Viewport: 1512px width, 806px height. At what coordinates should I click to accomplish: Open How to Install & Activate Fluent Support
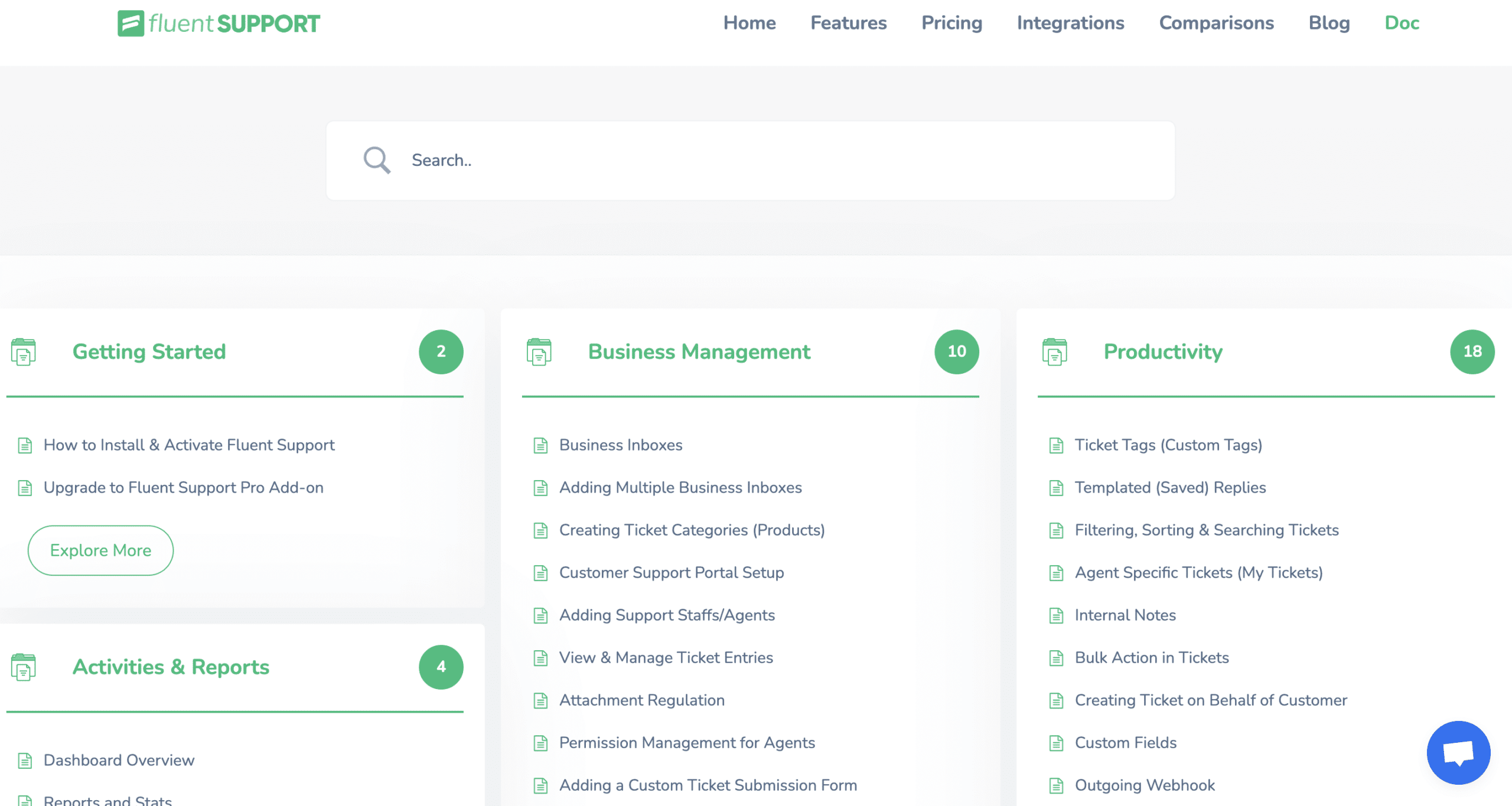188,445
